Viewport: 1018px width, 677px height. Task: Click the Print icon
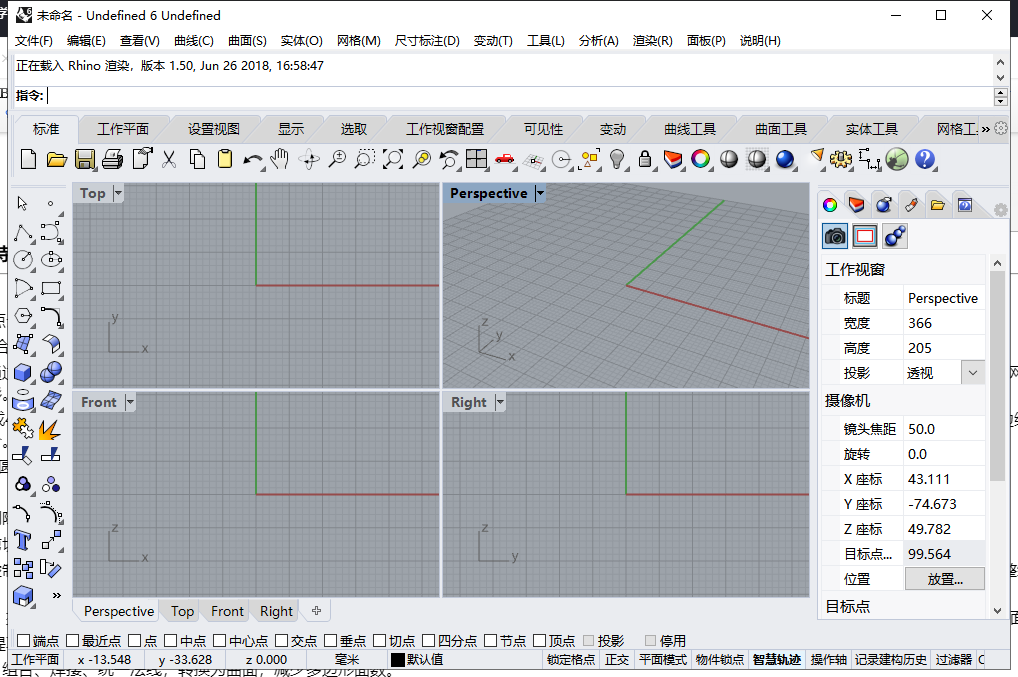click(x=113, y=159)
